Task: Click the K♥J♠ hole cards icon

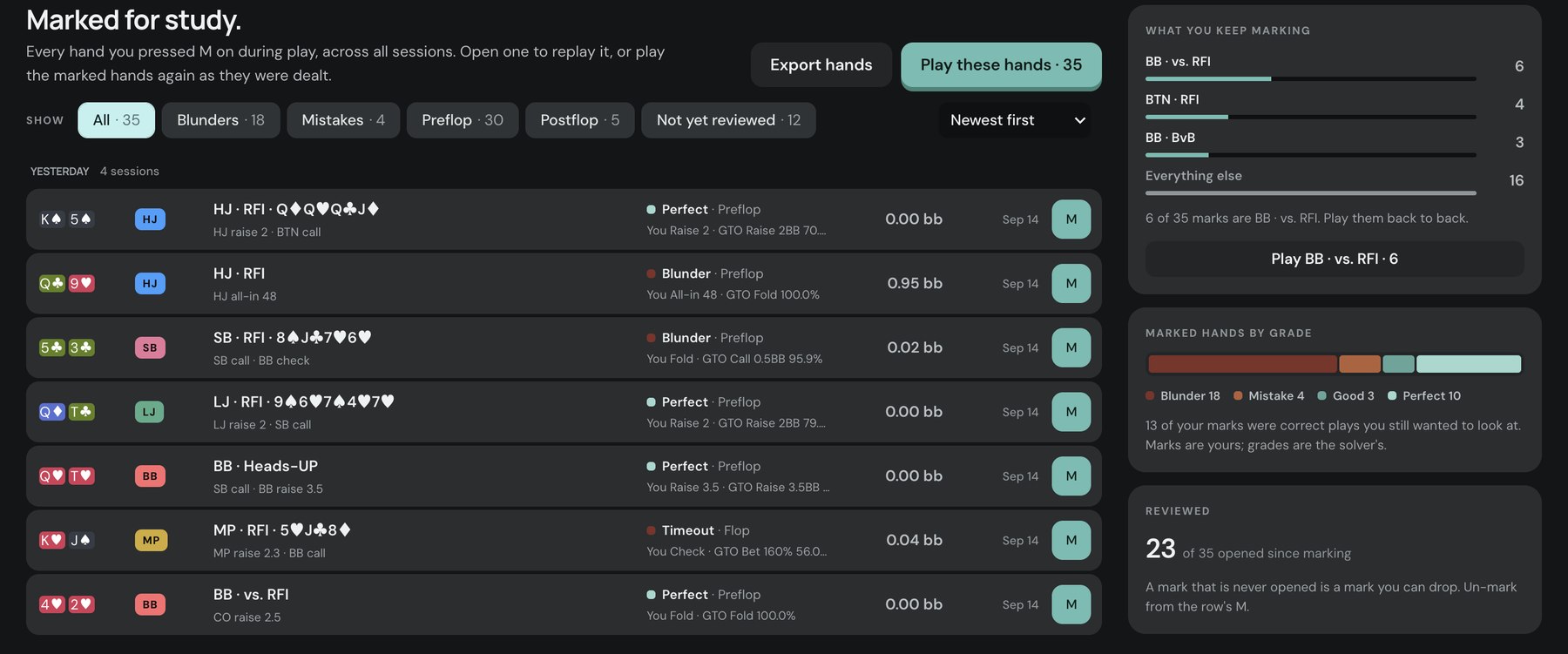Action: [66, 540]
